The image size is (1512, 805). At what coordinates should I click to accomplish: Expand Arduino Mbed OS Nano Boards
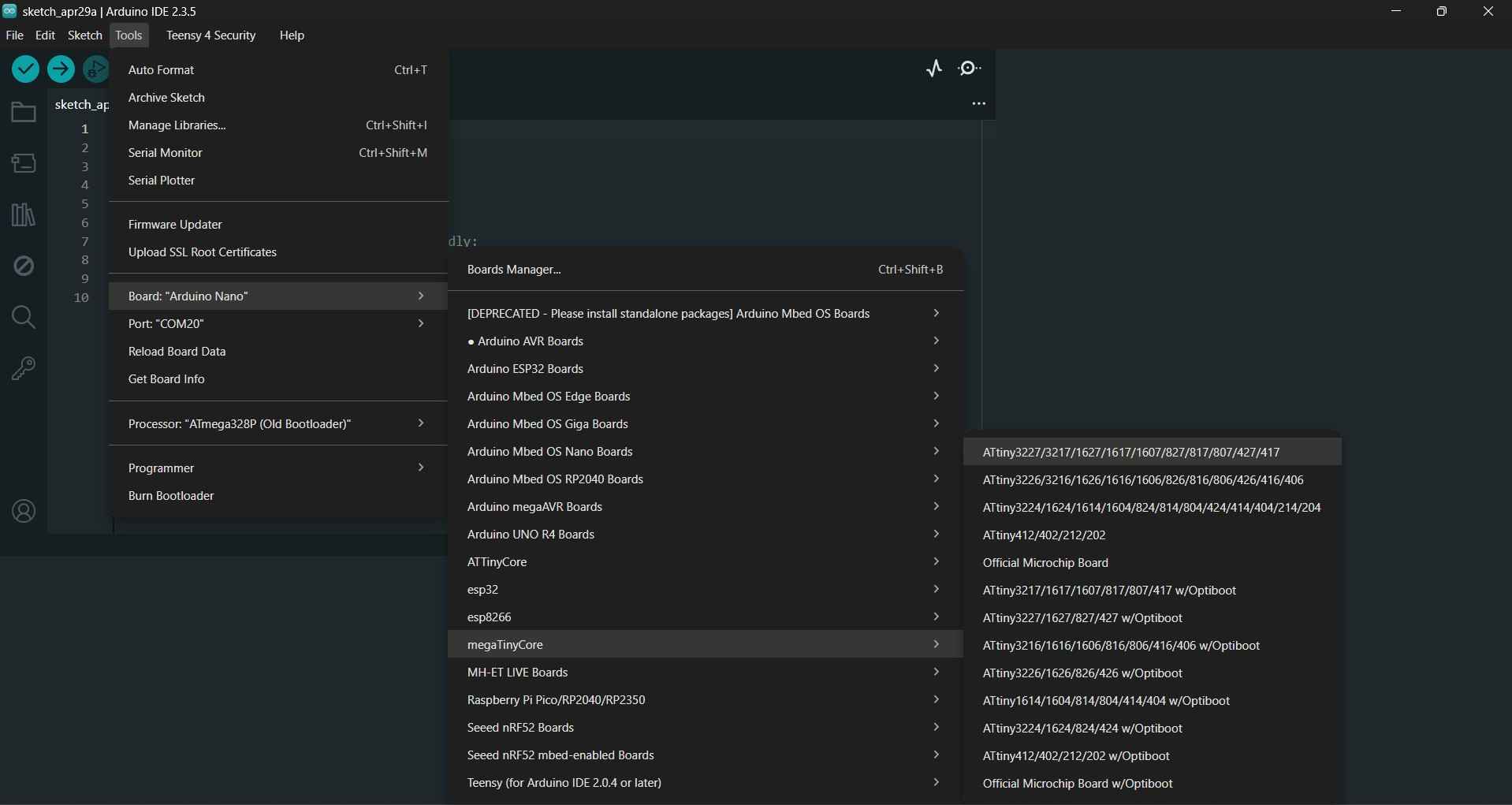706,452
